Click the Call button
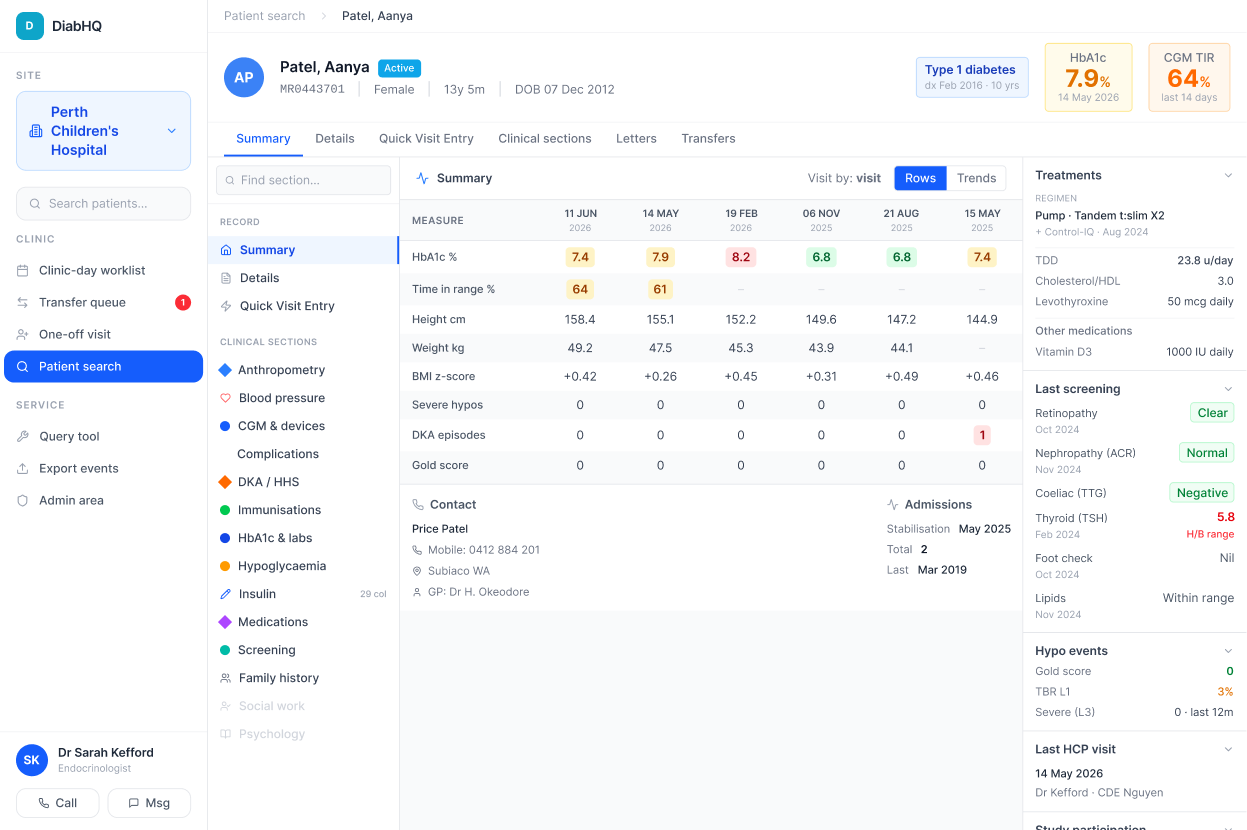 coord(58,803)
